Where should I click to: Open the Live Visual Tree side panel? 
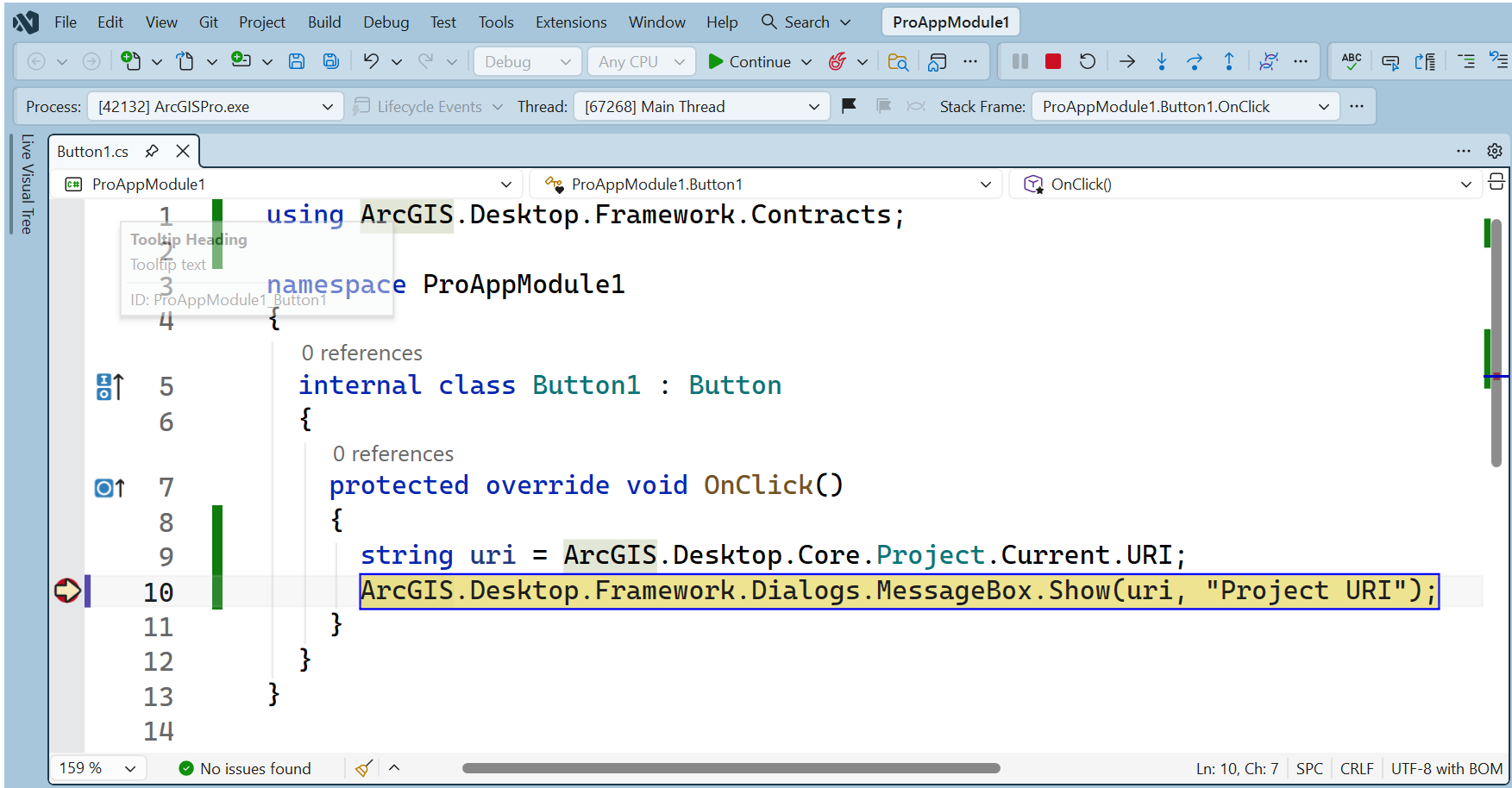point(27,184)
